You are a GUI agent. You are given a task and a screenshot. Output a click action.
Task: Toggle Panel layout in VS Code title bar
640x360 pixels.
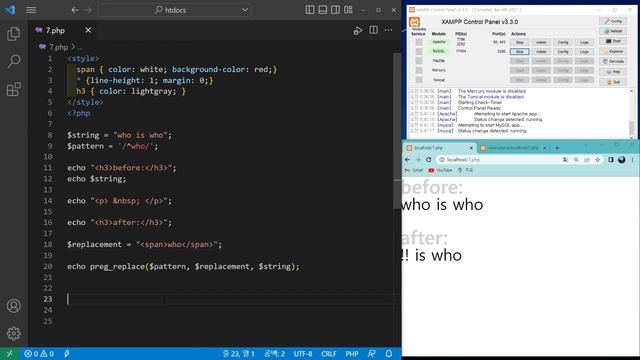tap(322, 10)
